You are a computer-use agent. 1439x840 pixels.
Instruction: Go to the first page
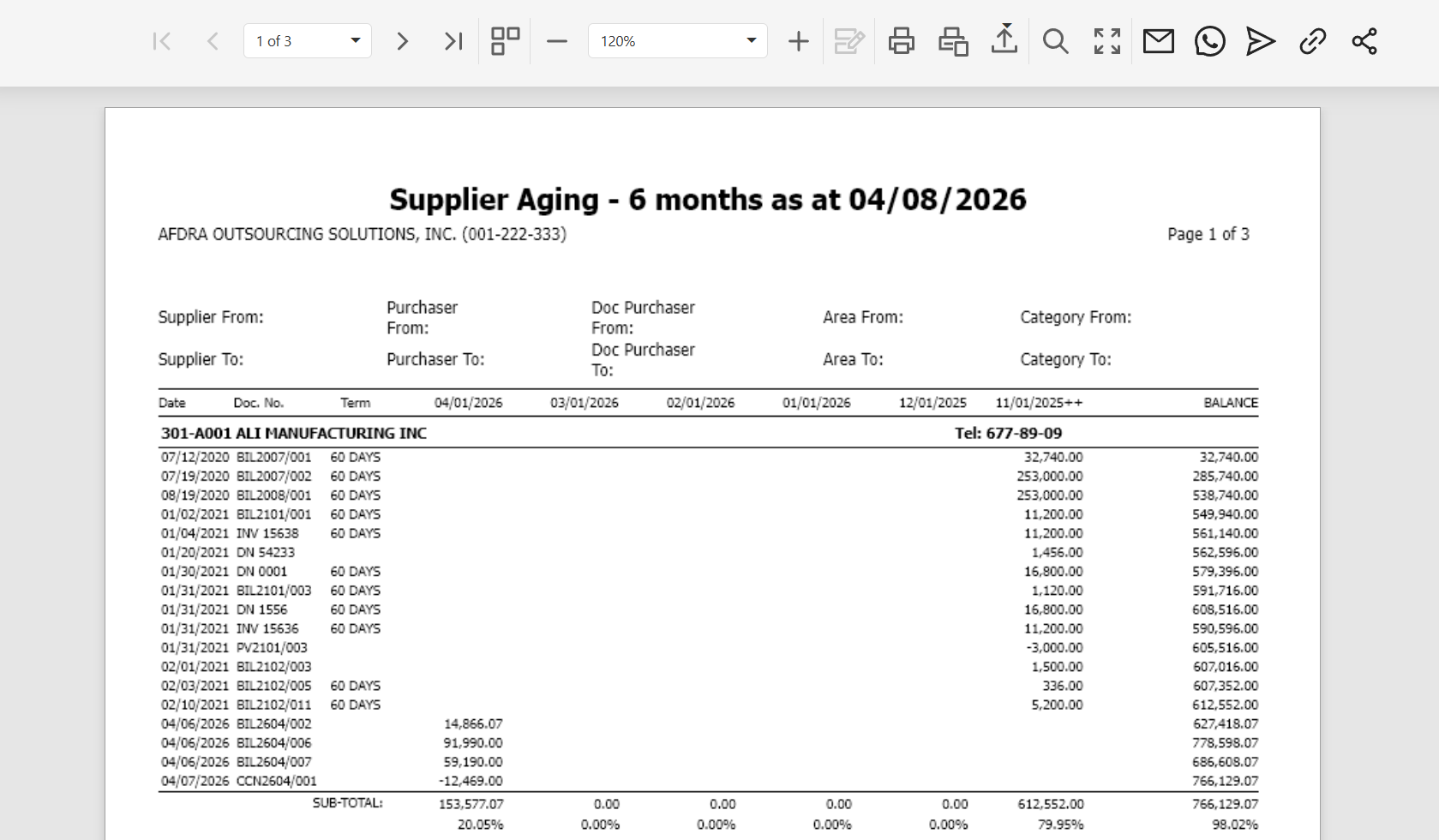click(161, 41)
